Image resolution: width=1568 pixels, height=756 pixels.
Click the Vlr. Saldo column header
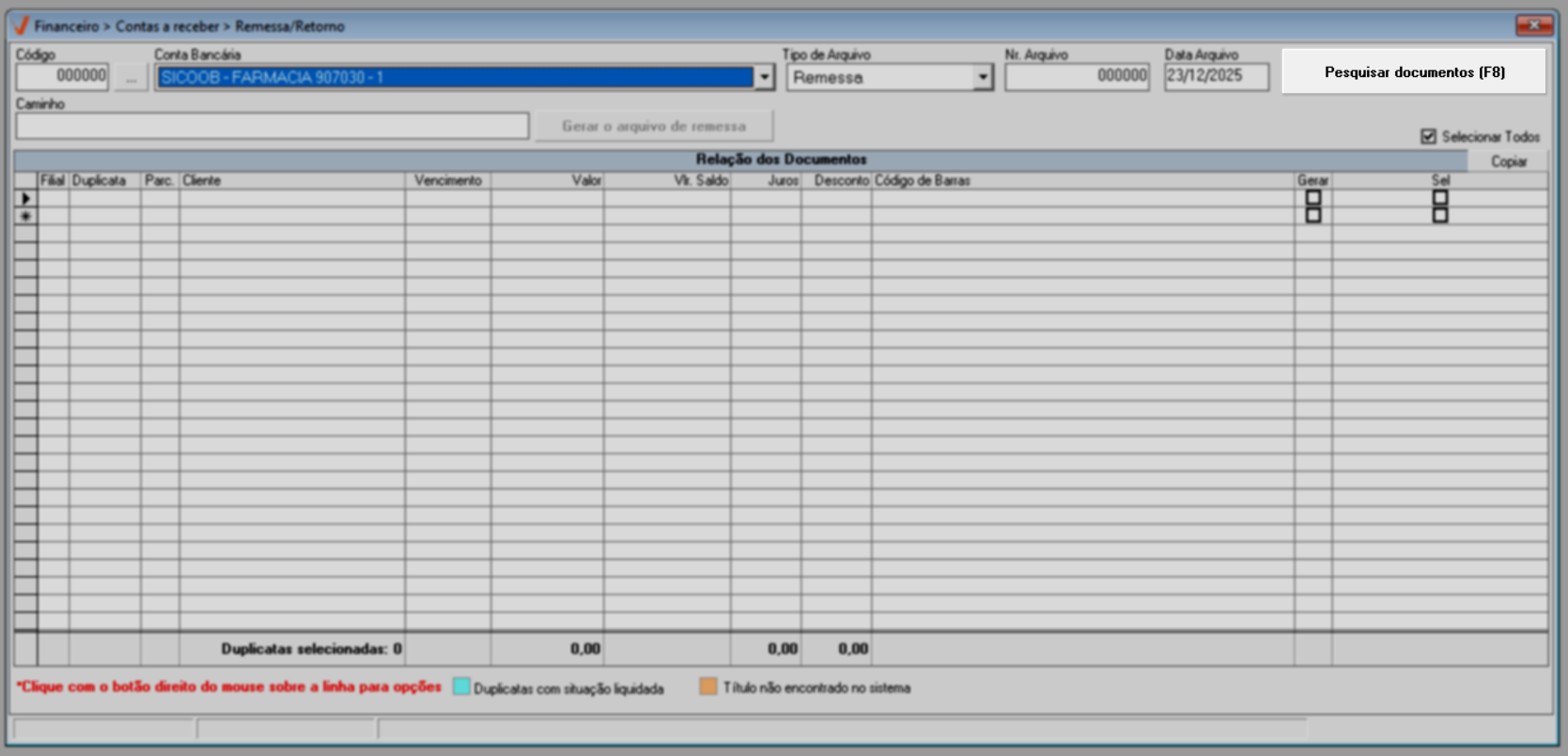pyautogui.click(x=667, y=180)
